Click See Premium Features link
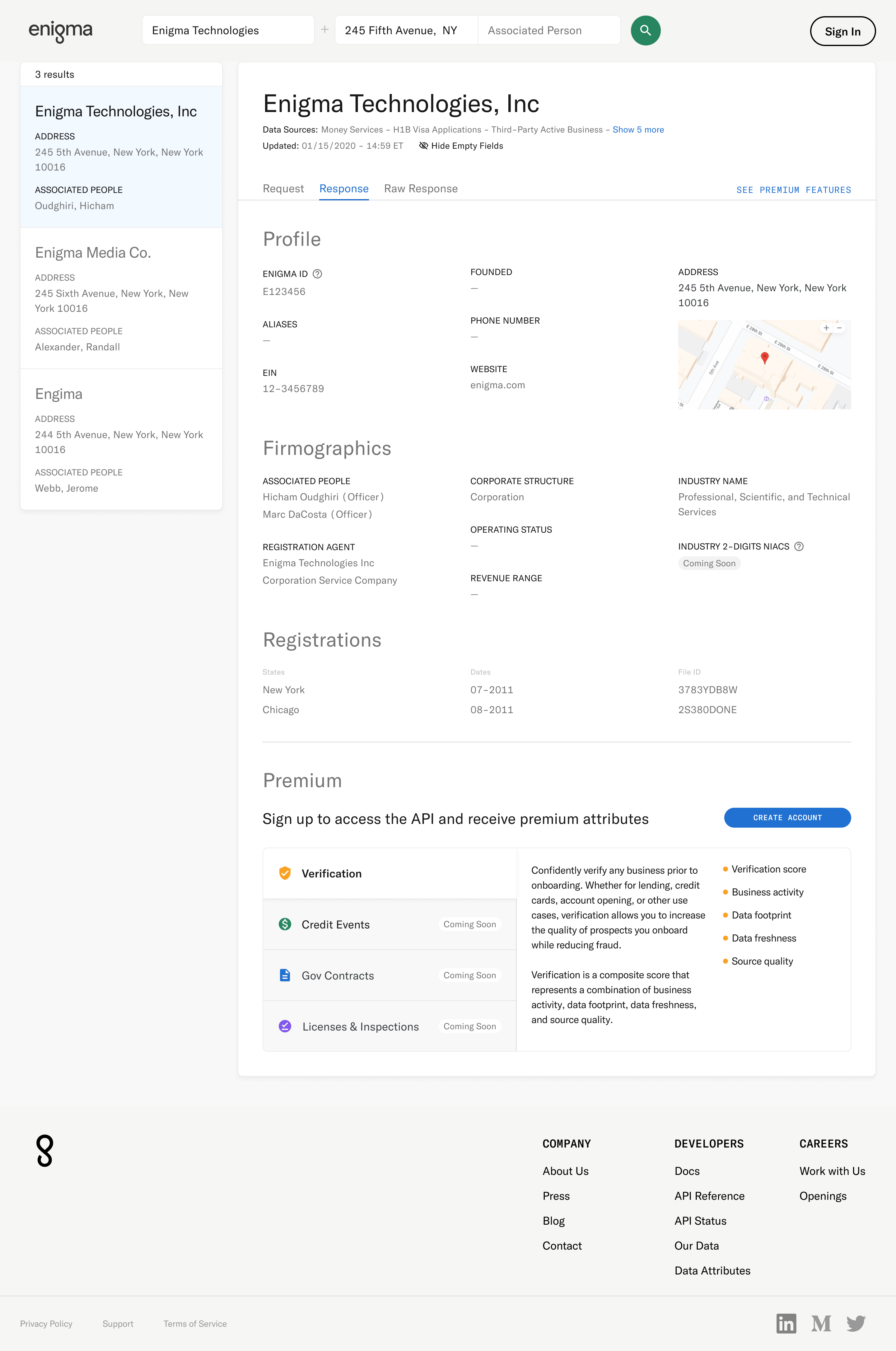This screenshot has width=896, height=1351. tap(794, 190)
